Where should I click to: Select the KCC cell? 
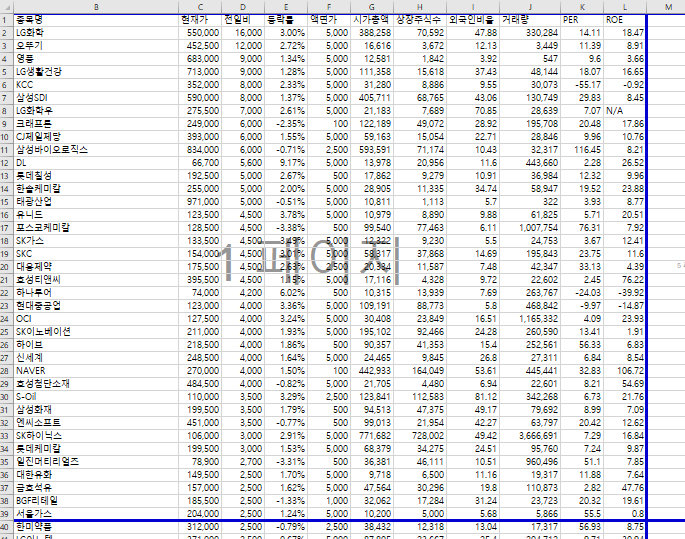96,85
